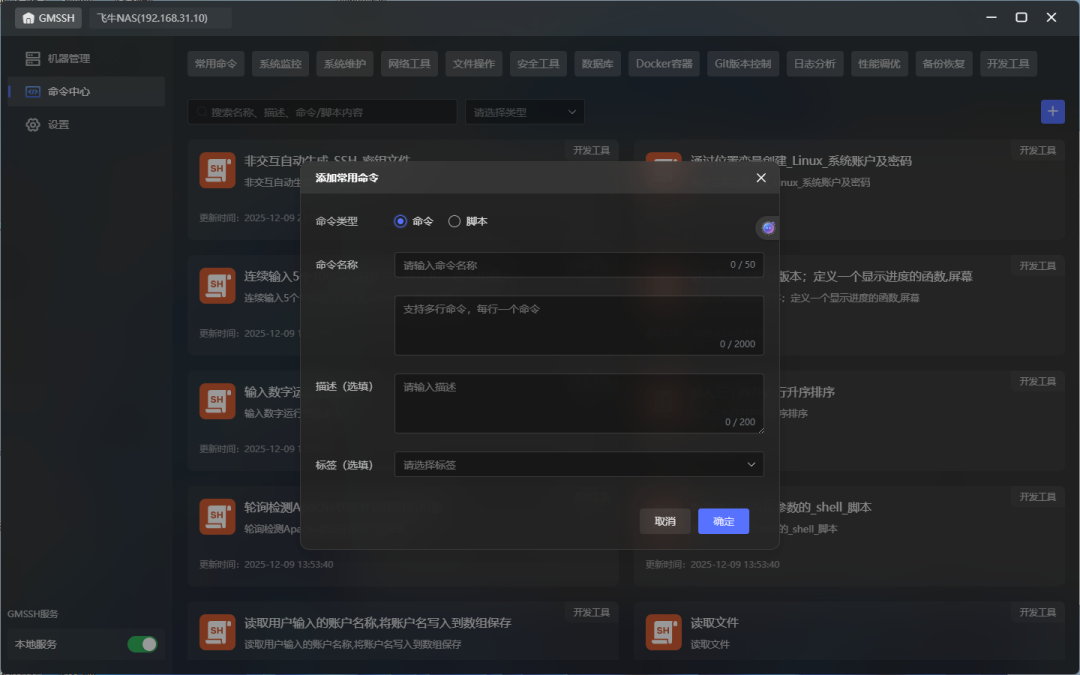
Task: Switch to 飞牛NAS(192.168.31.10) tab
Action: 160,18
